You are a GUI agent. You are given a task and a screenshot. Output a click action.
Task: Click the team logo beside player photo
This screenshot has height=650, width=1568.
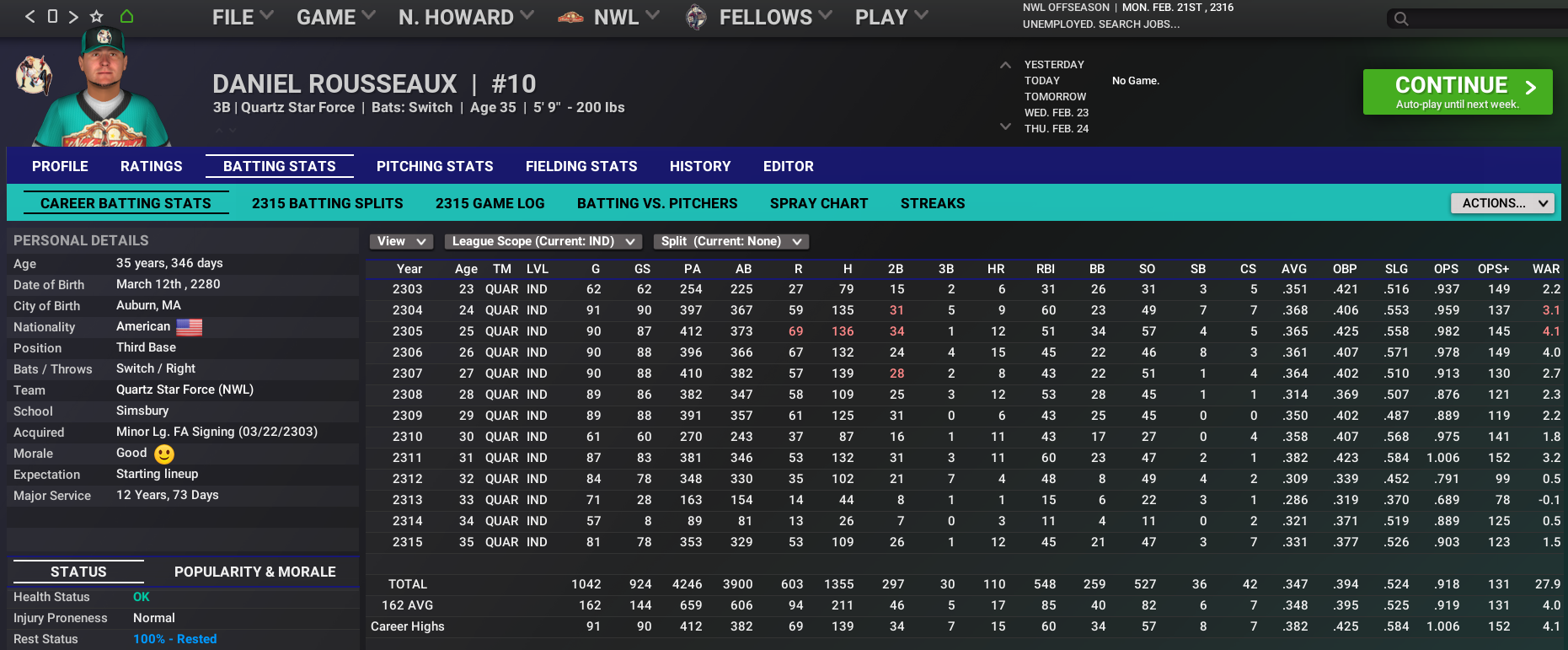[34, 76]
